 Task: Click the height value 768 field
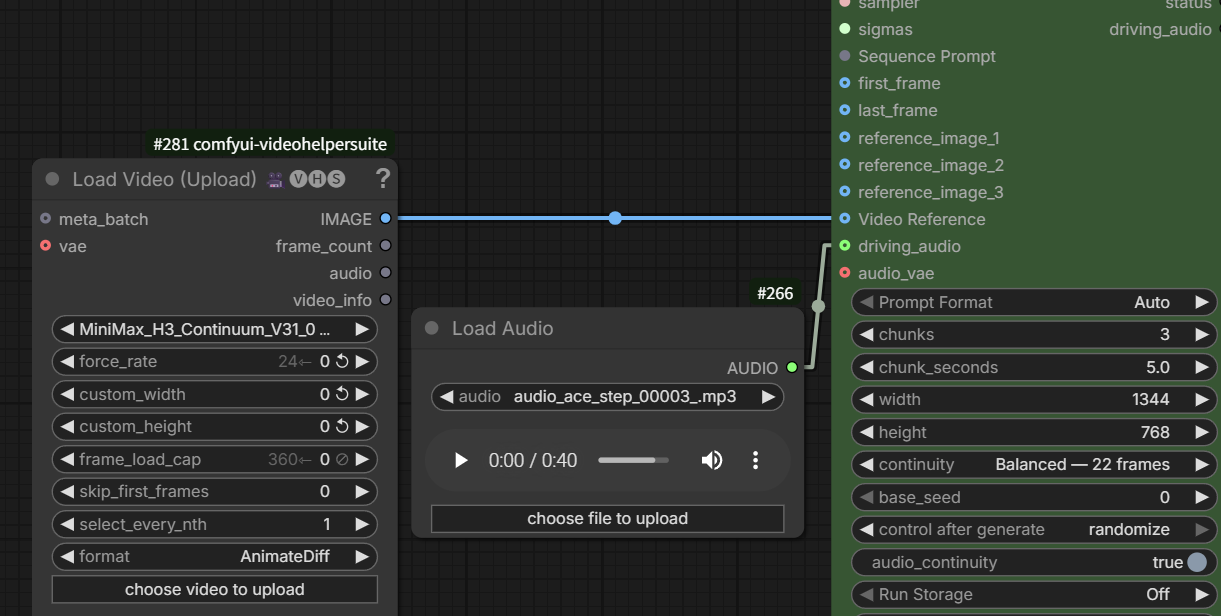(1155, 432)
